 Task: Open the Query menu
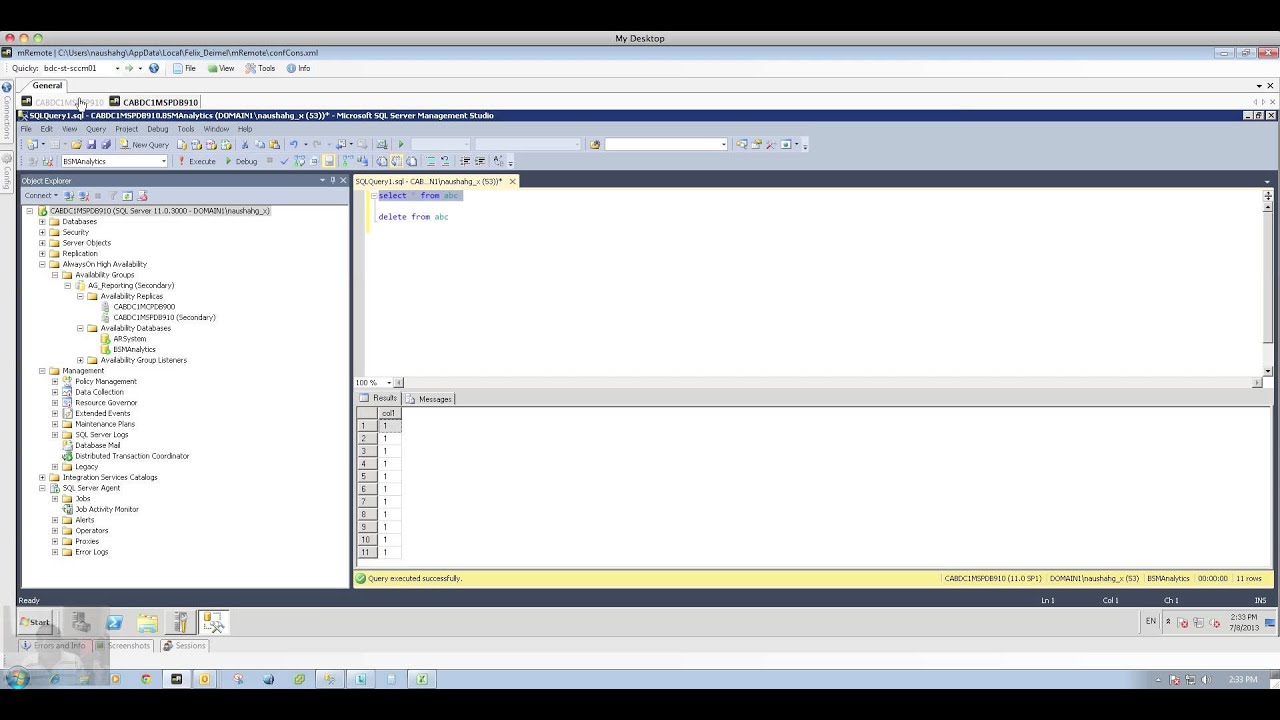[x=96, y=129]
